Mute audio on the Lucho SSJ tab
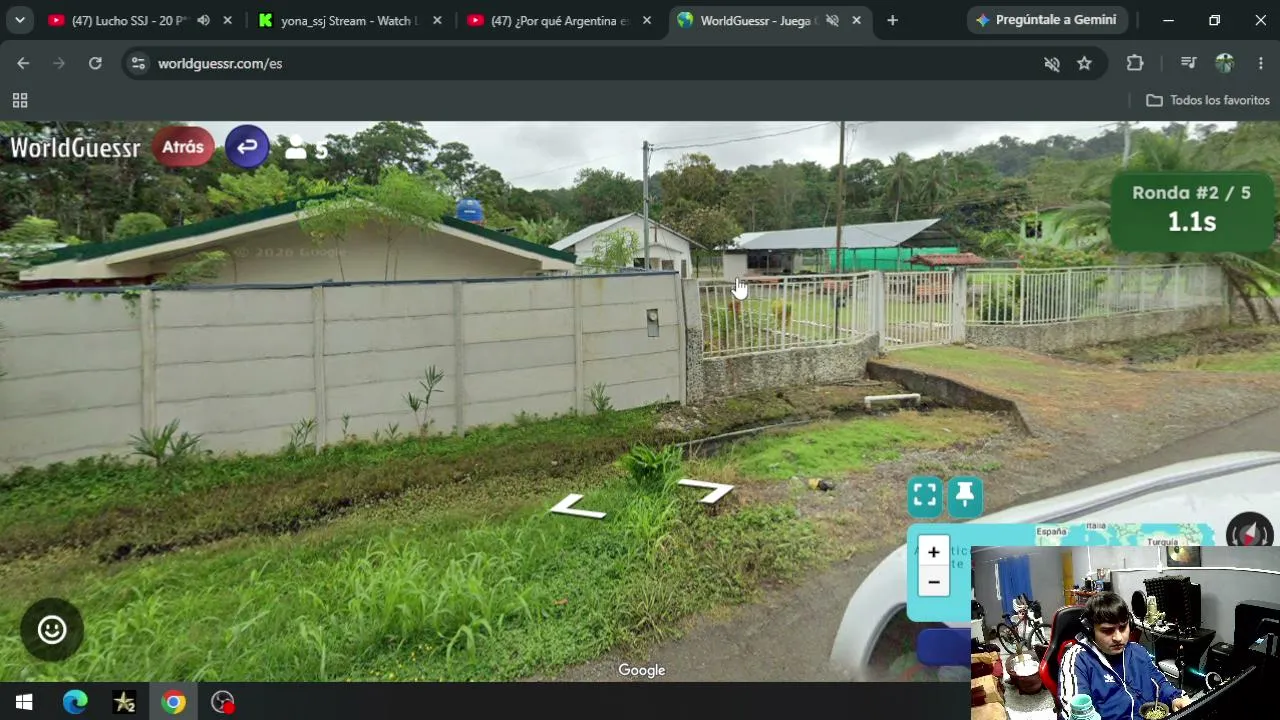 click(x=204, y=20)
